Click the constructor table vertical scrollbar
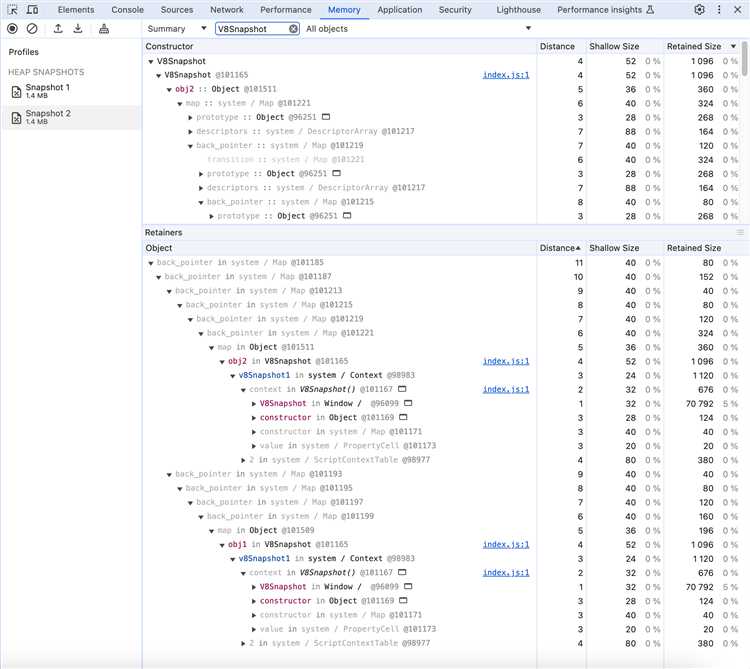The height and width of the screenshot is (669, 750). (745, 58)
